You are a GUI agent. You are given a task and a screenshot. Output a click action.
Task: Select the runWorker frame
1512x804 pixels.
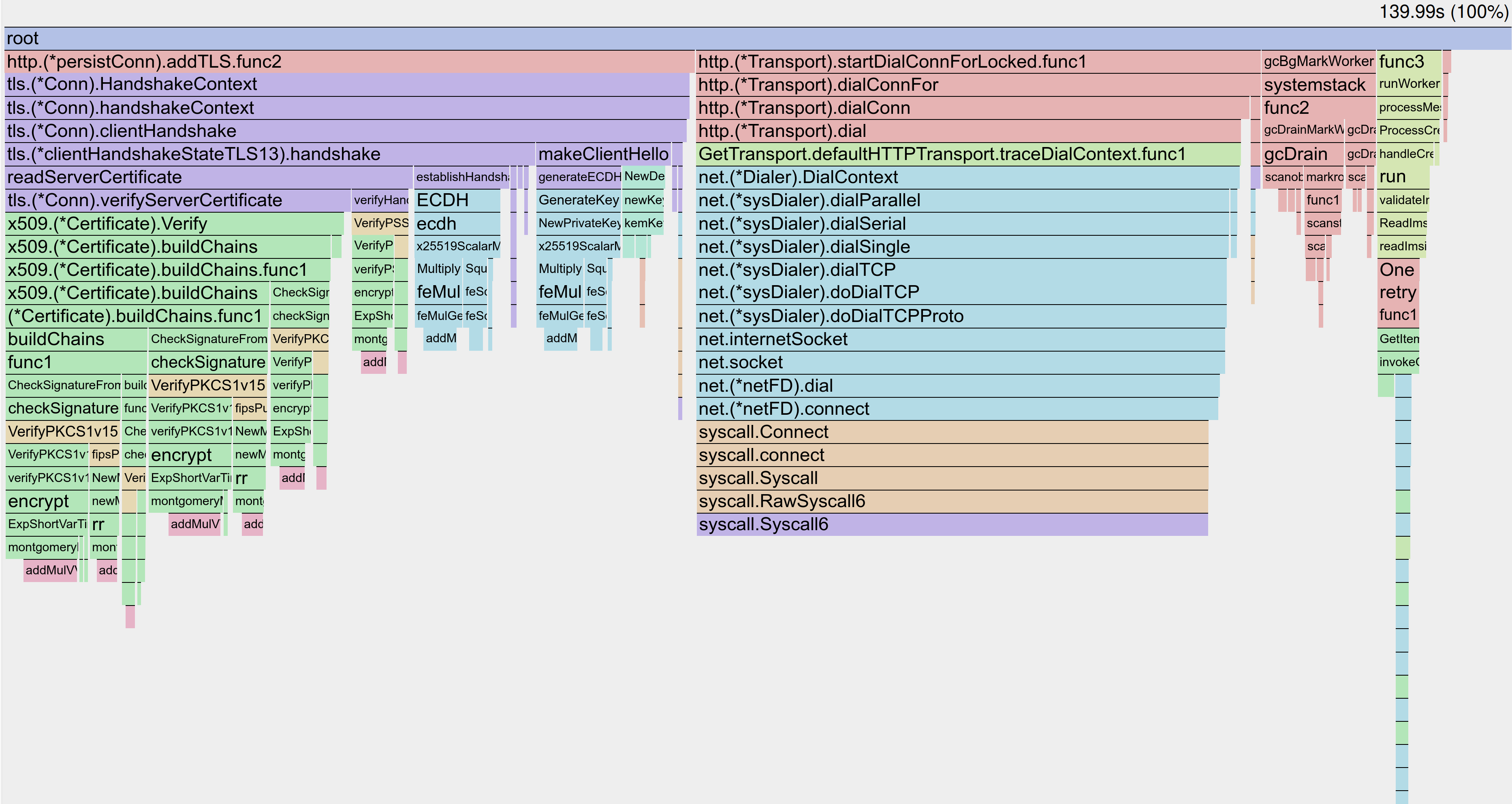(1409, 85)
